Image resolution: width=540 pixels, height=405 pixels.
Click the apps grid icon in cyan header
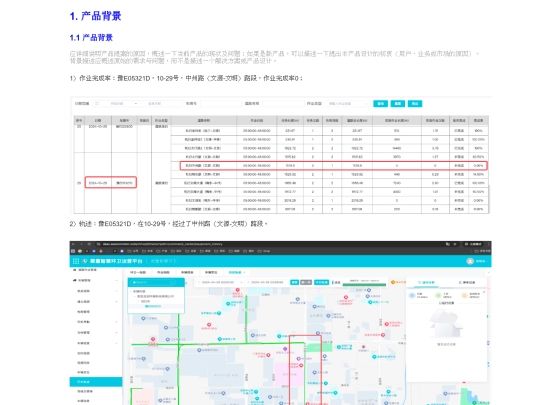[76, 261]
